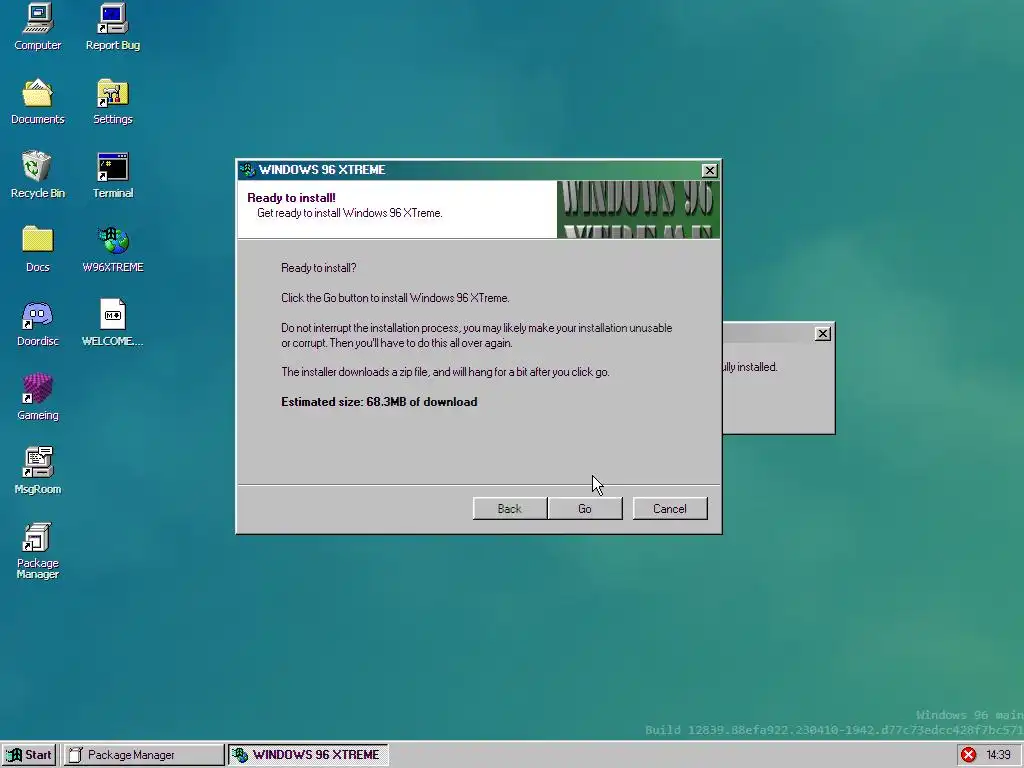1024x768 pixels.
Task: Click the installer title bar globe icon
Action: click(248, 170)
